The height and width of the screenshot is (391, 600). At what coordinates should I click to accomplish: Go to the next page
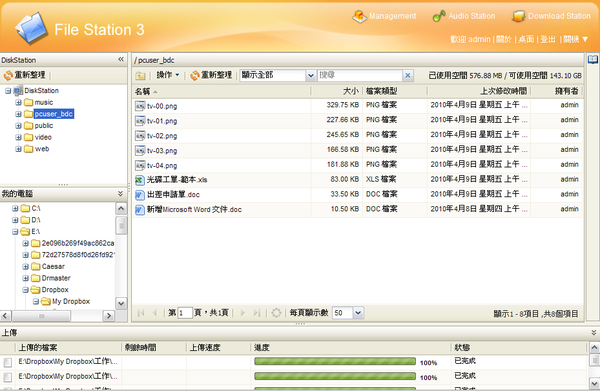pyautogui.click(x=242, y=313)
